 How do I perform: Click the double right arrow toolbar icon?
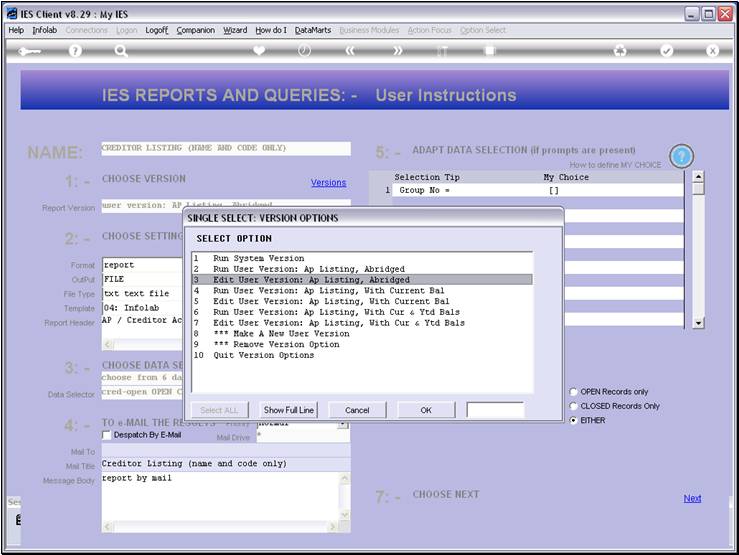click(397, 50)
